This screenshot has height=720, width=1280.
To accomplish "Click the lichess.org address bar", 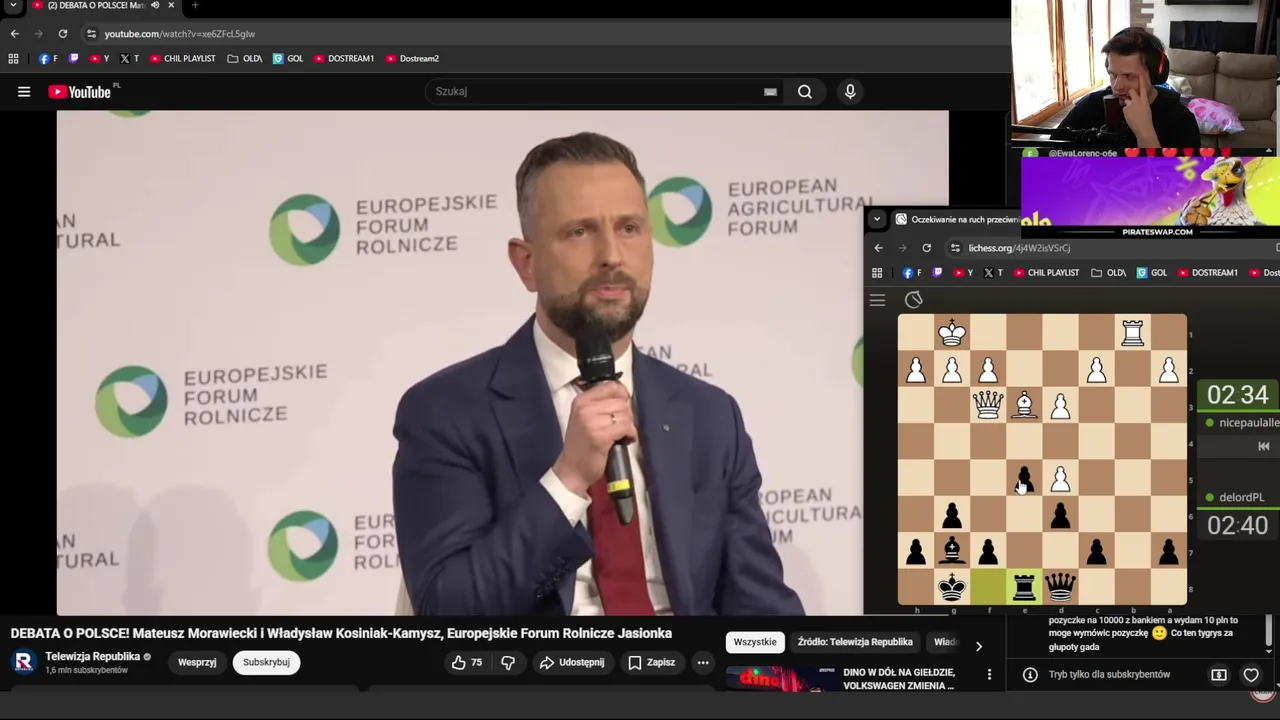I will (x=1110, y=248).
